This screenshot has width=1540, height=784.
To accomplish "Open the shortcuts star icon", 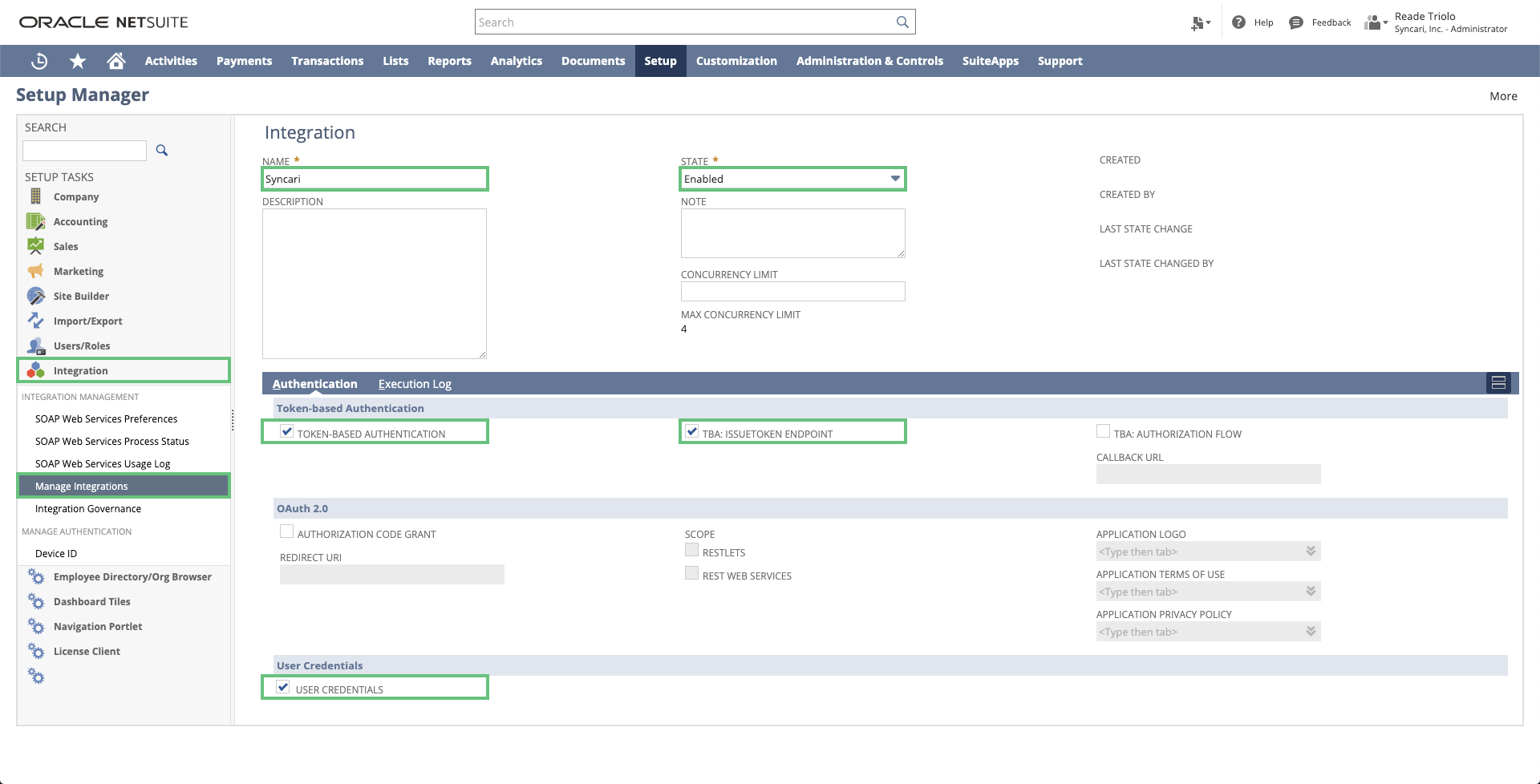I will tap(78, 61).
